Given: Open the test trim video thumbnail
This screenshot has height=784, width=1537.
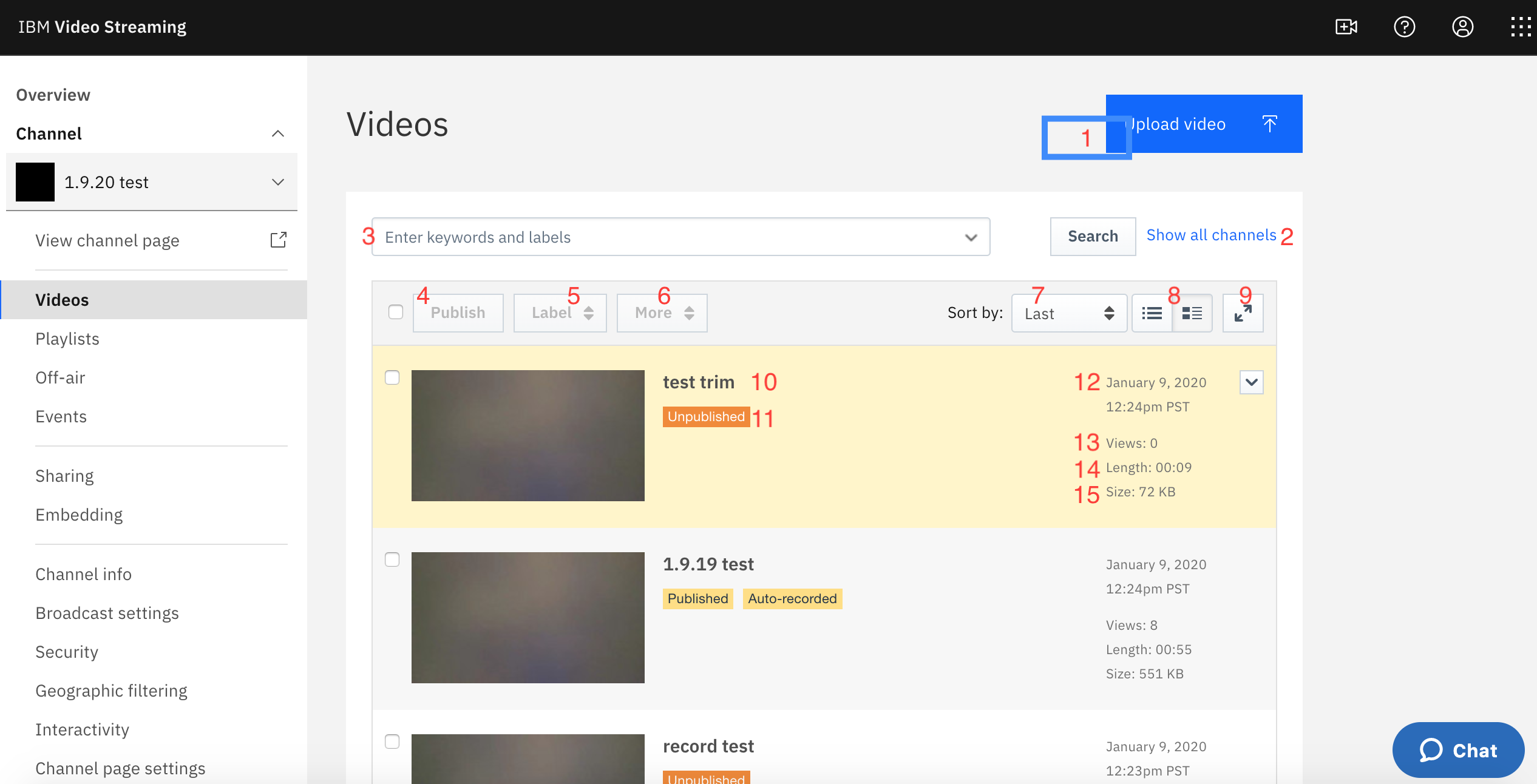Looking at the screenshot, I should click(x=528, y=436).
